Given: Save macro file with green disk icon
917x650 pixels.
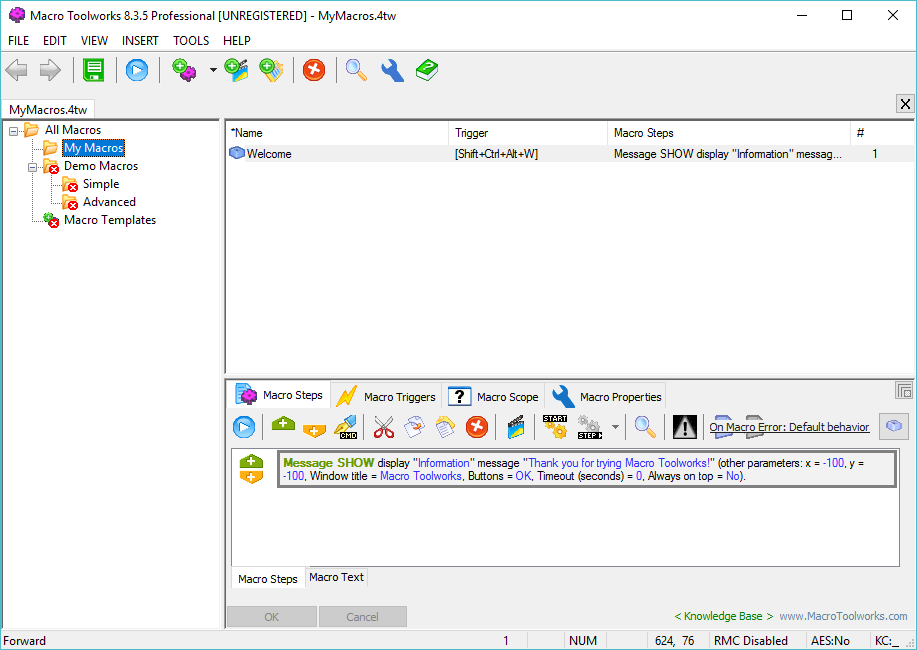Looking at the screenshot, I should [94, 70].
